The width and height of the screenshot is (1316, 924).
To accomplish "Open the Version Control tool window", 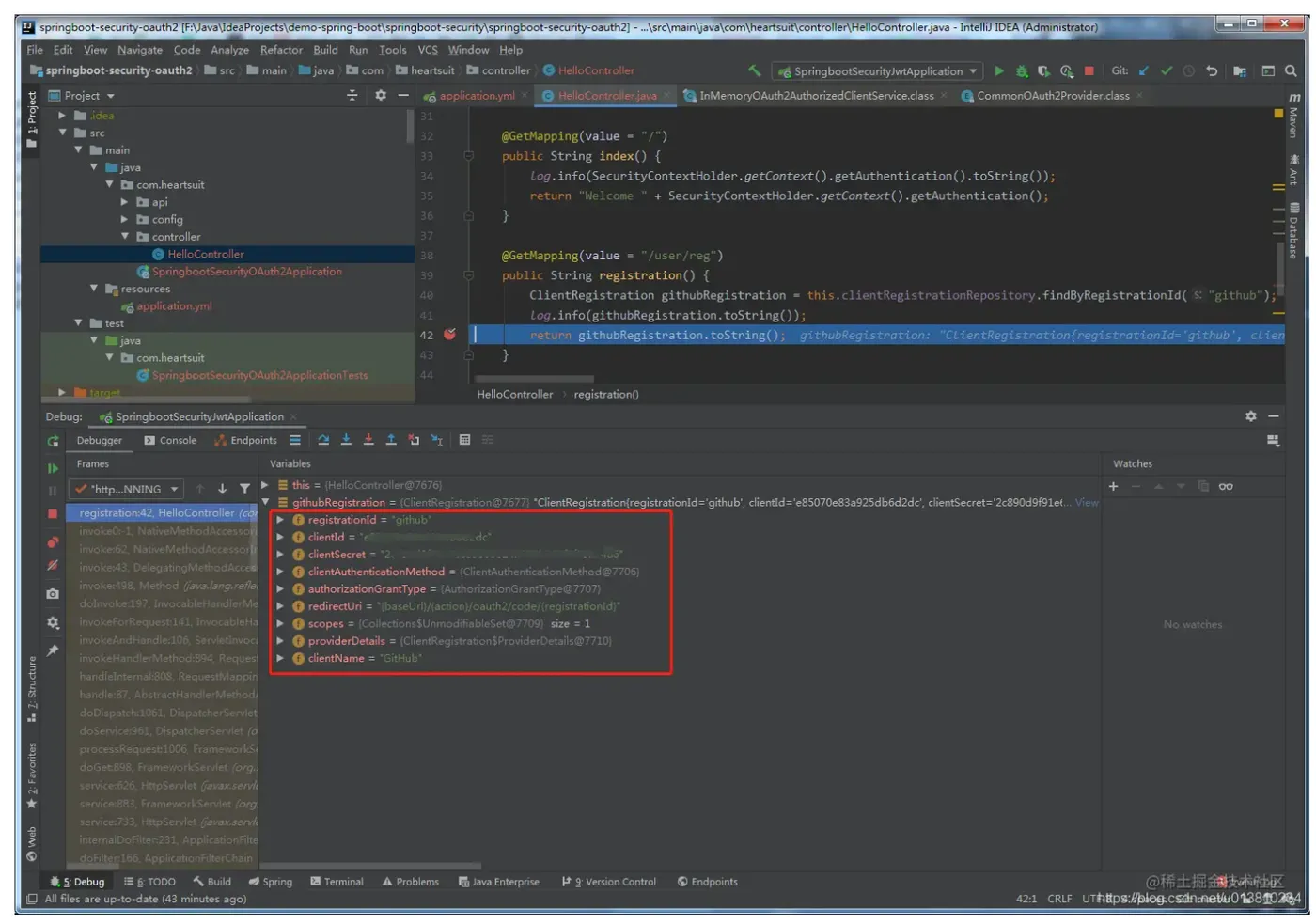I will tap(608, 882).
